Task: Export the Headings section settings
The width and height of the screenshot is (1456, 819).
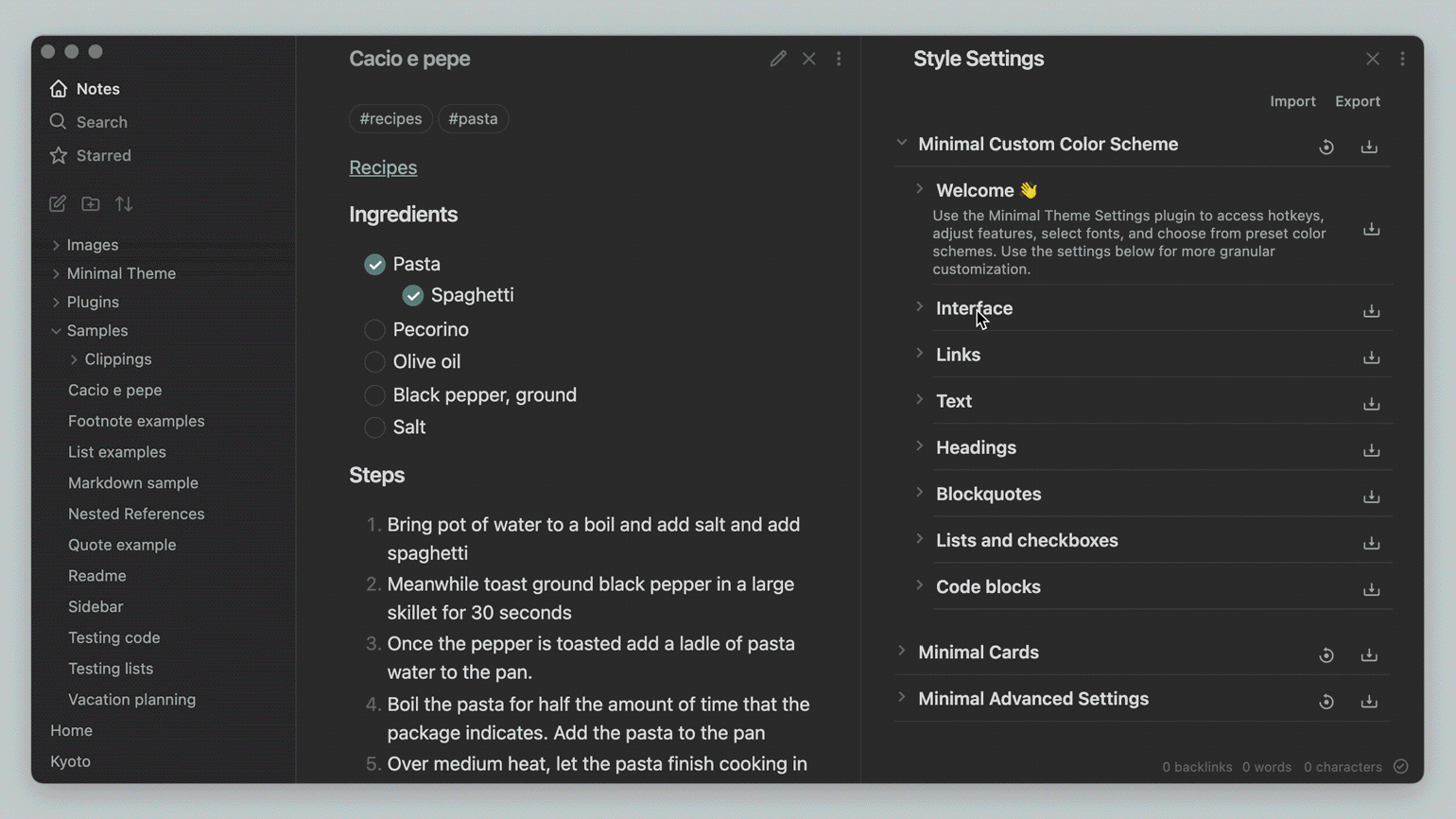Action: (x=1372, y=450)
